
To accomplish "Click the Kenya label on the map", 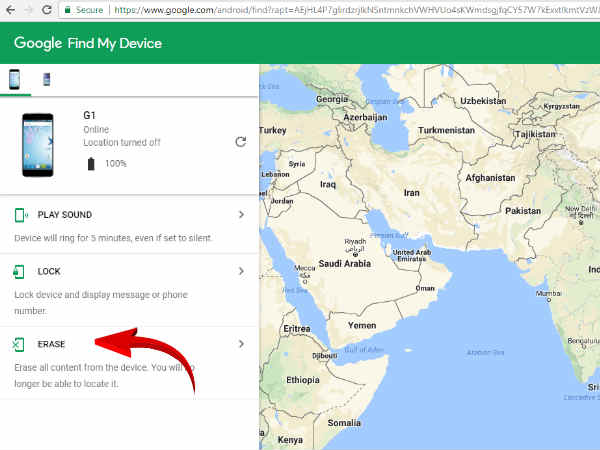I will pos(290,440).
